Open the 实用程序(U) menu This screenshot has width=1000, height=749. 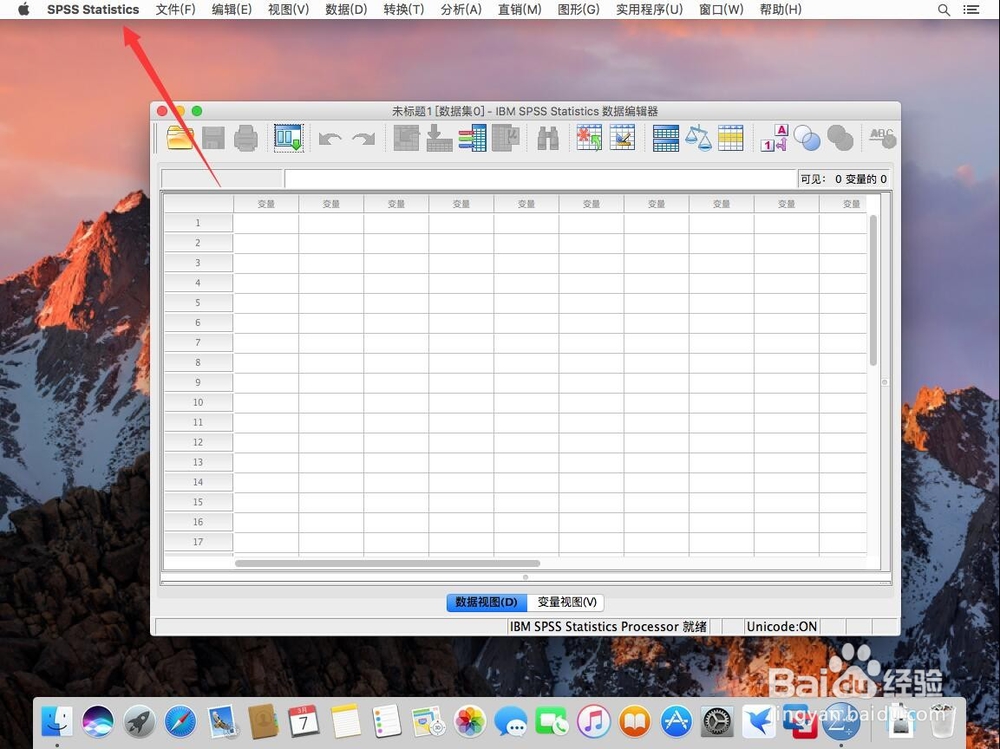point(649,10)
